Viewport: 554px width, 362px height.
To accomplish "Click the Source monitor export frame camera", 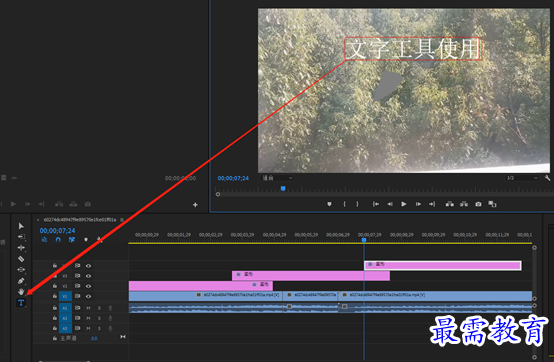I will tap(88, 204).
